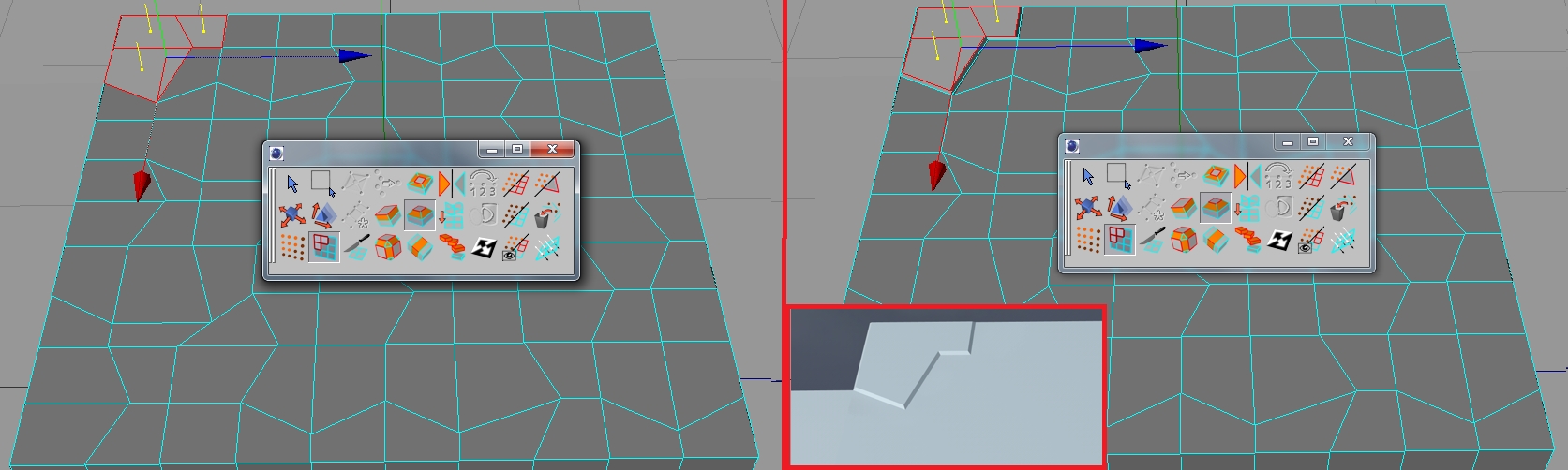The height and width of the screenshot is (470, 1568).
Task: Click the Mirror tool in left palette
Action: click(451, 183)
